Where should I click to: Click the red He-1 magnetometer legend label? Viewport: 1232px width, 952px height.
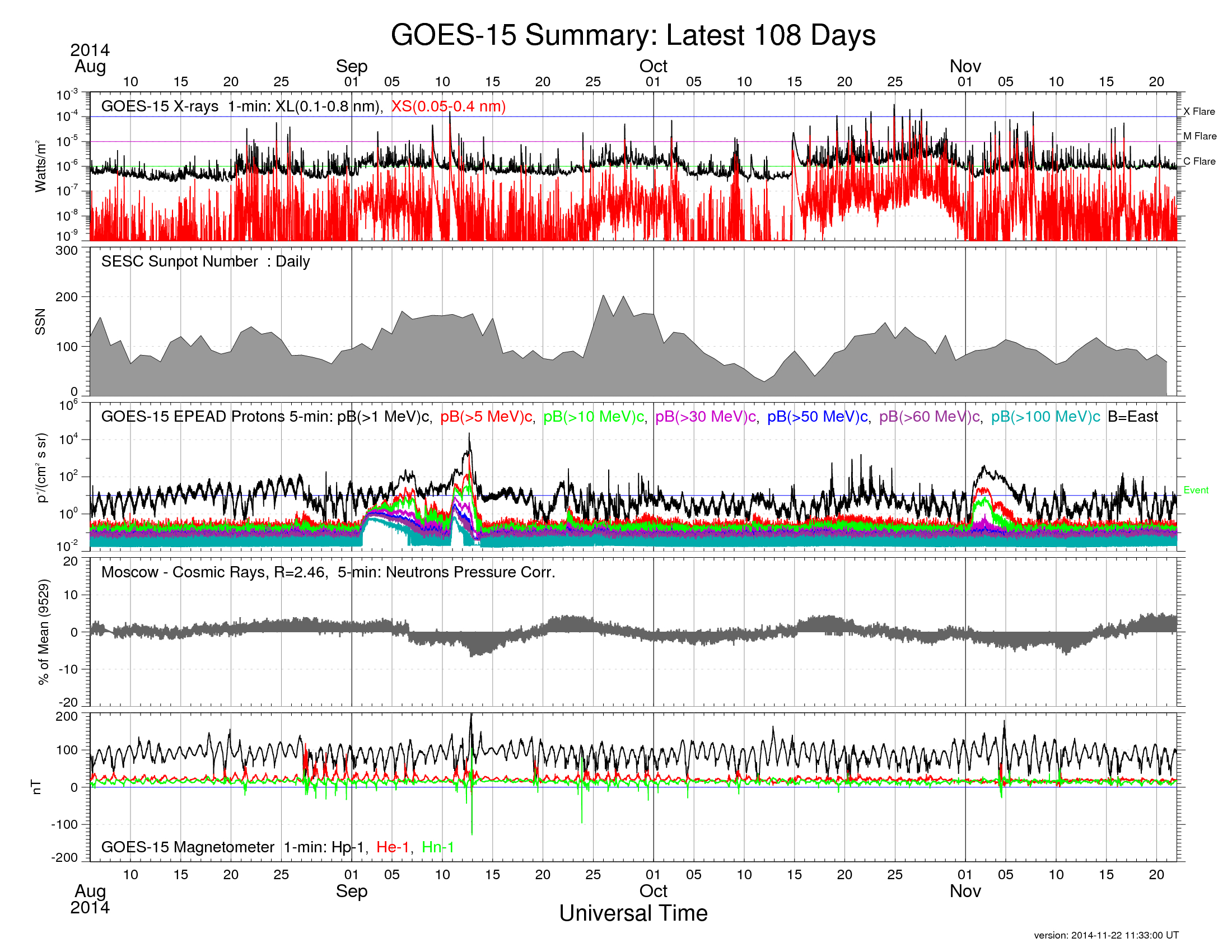(x=393, y=847)
